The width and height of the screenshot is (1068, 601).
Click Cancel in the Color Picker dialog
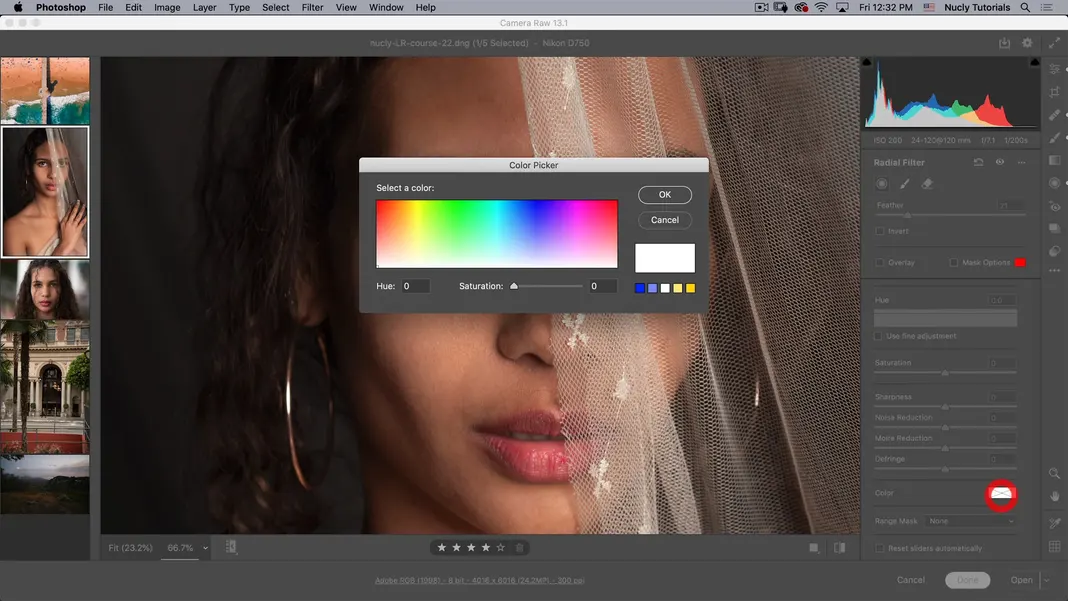tap(665, 220)
